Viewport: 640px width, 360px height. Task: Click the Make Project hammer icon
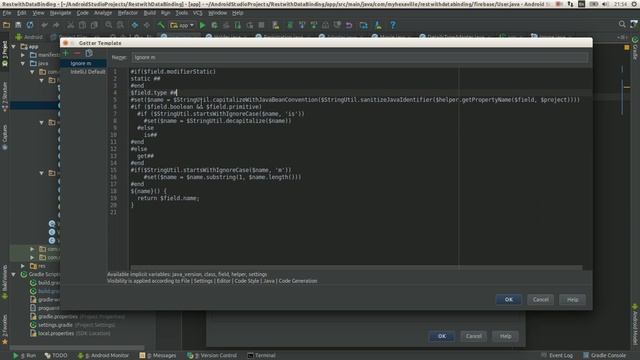coord(161,25)
